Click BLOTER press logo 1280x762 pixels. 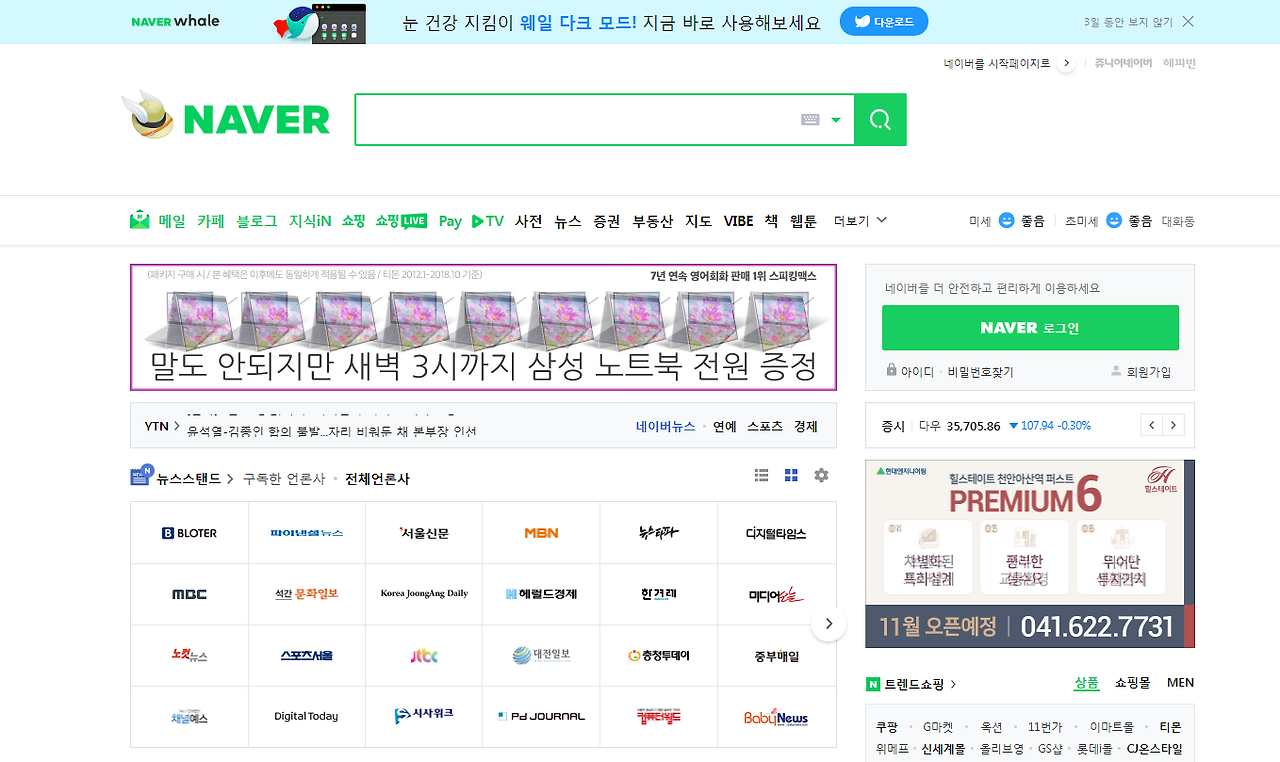pyautogui.click(x=189, y=533)
